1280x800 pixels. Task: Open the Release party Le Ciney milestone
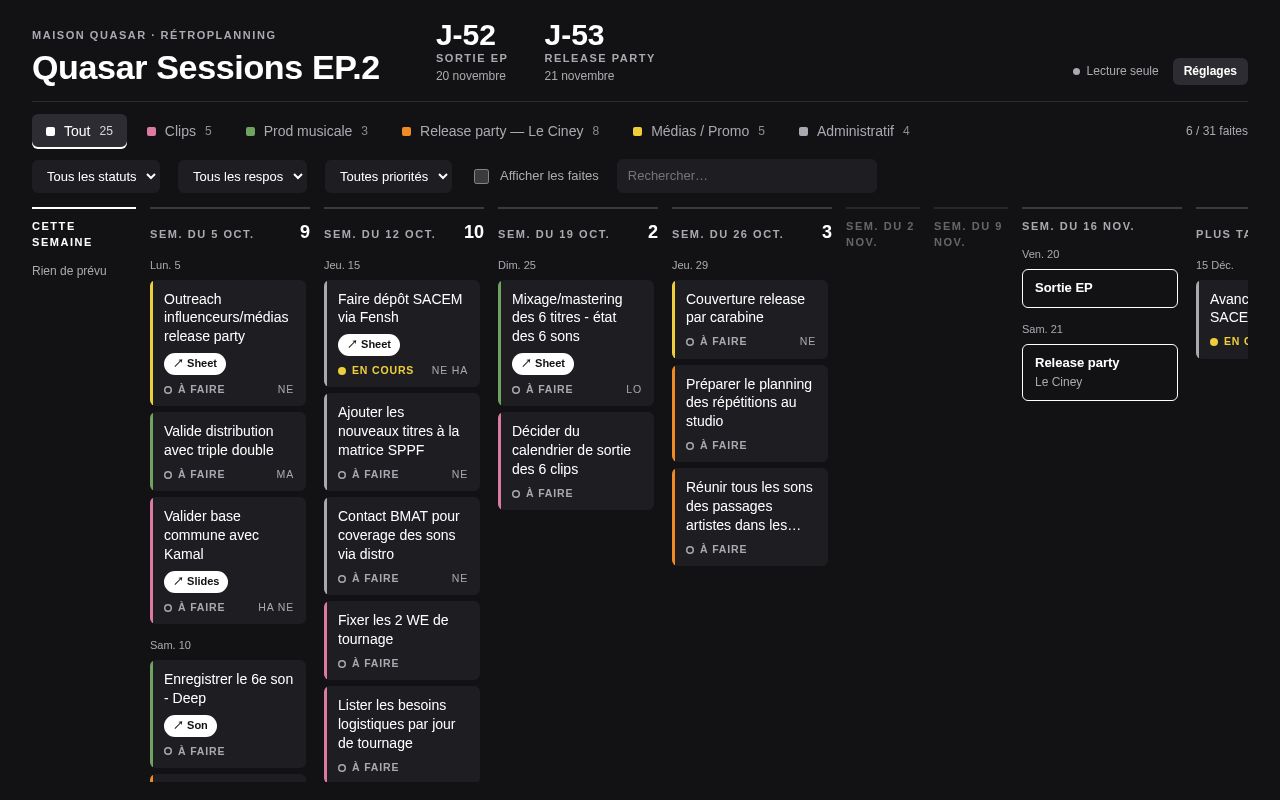1100,372
